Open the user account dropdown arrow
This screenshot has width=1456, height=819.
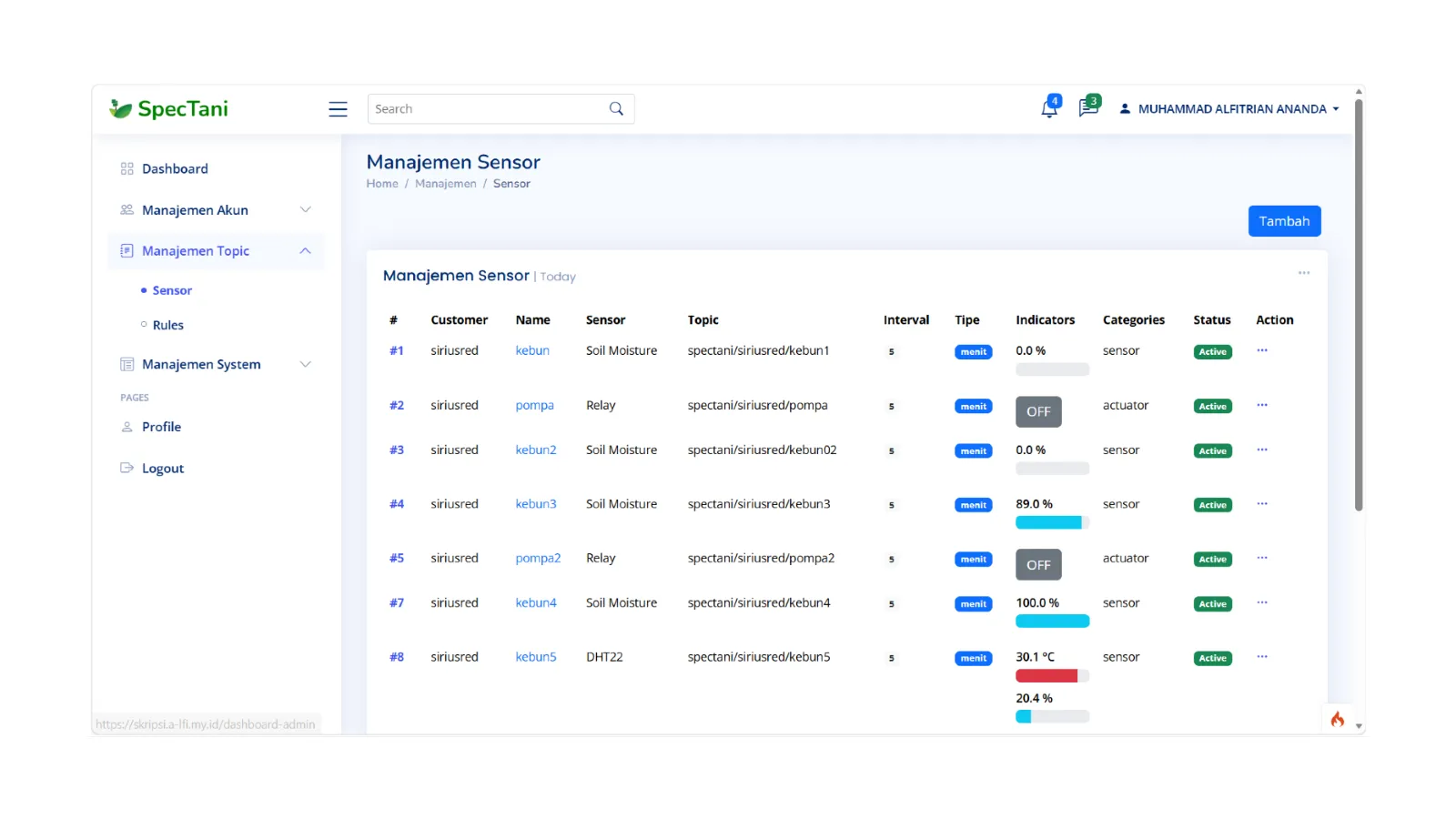click(1336, 109)
